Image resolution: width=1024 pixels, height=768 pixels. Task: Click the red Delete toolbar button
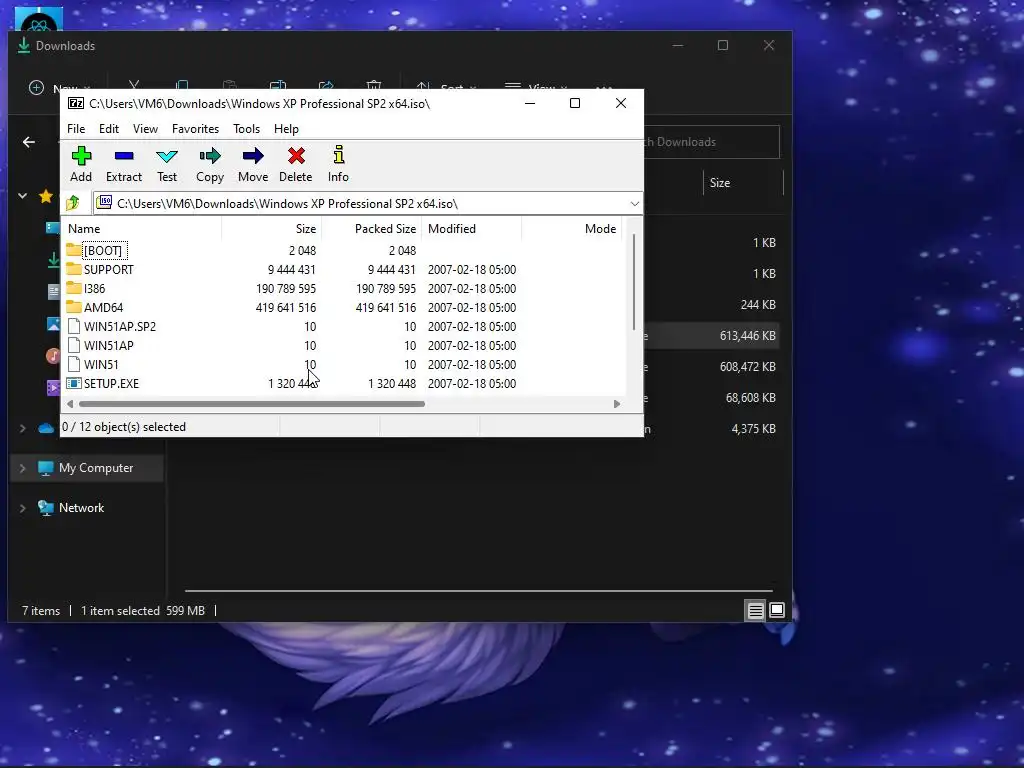click(x=296, y=164)
